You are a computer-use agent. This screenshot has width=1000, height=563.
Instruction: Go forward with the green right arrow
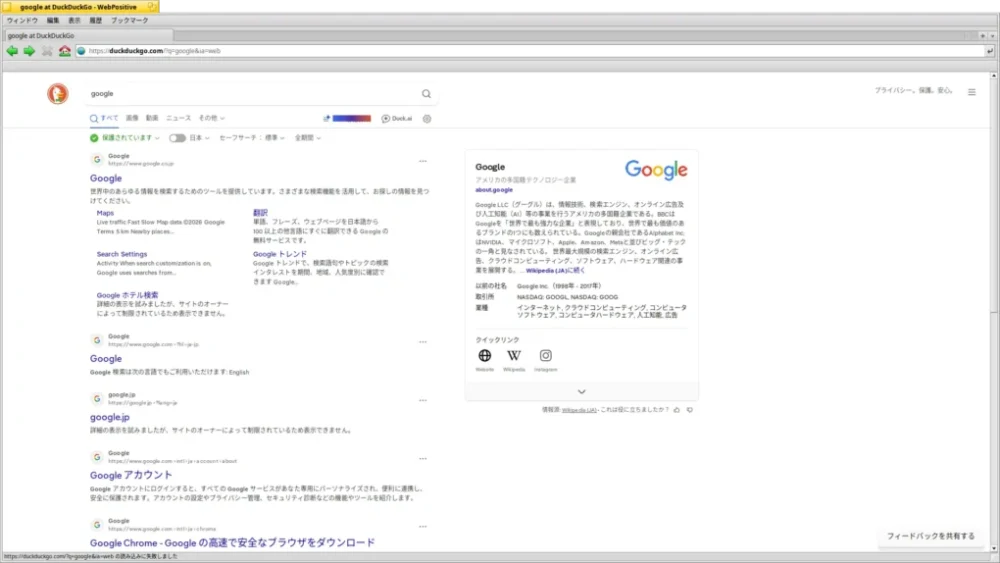(29, 51)
